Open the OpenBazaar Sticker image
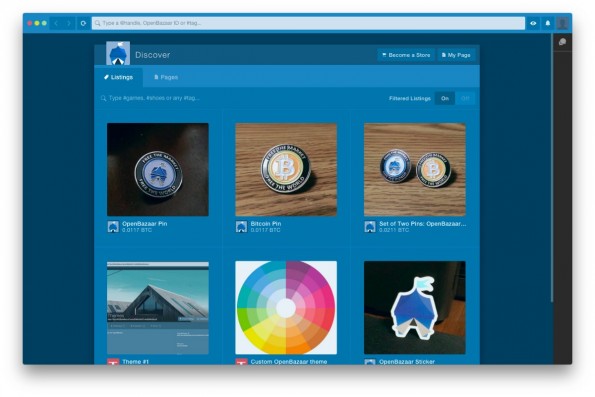The height and width of the screenshot is (397, 595). (x=415, y=307)
